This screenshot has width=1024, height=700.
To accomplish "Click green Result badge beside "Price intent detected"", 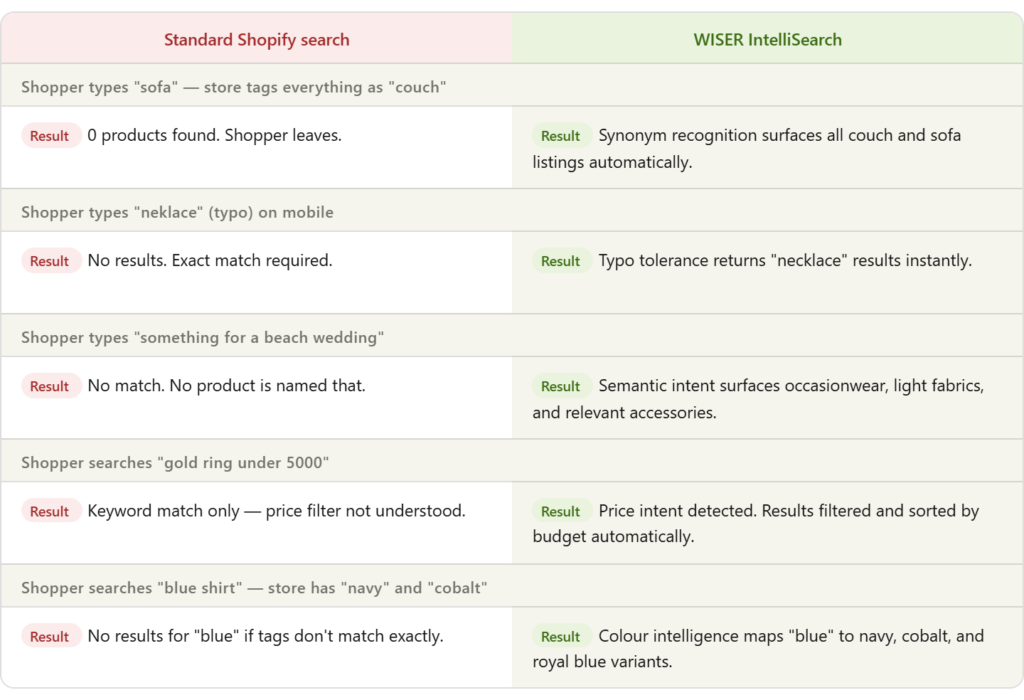I will (x=561, y=511).
